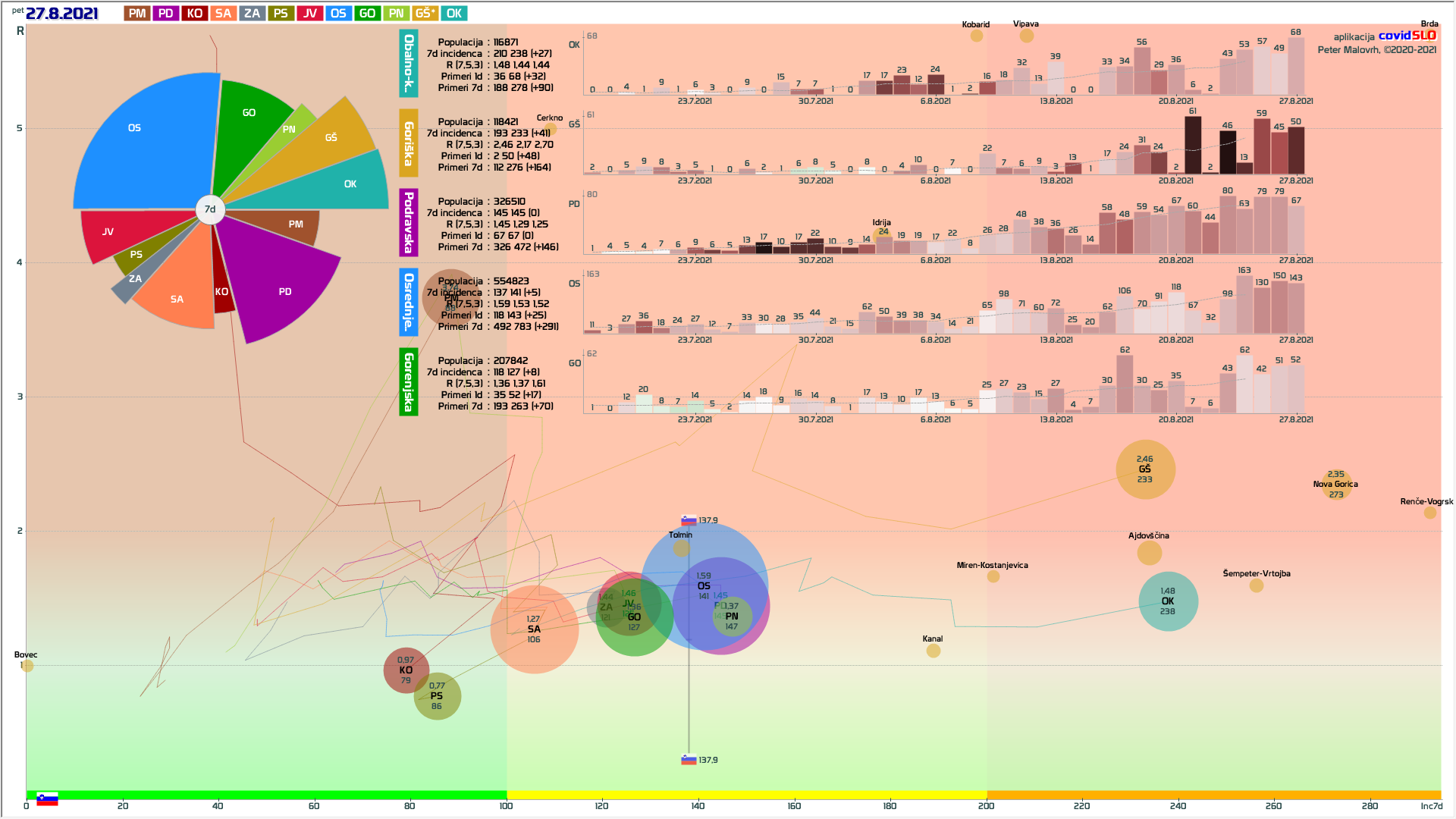Click the 7d center of pie chart
The image size is (1456, 819).
point(210,209)
